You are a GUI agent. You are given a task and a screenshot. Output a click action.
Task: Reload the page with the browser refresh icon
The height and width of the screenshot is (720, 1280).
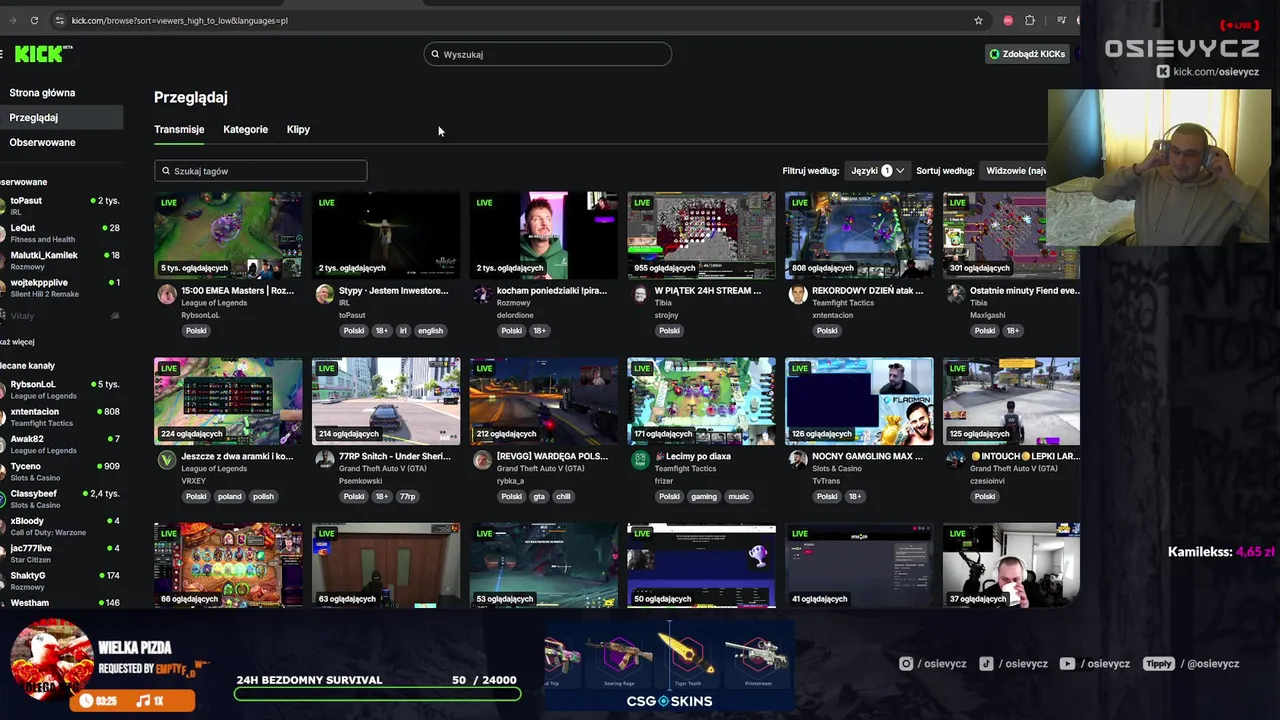coord(34,20)
